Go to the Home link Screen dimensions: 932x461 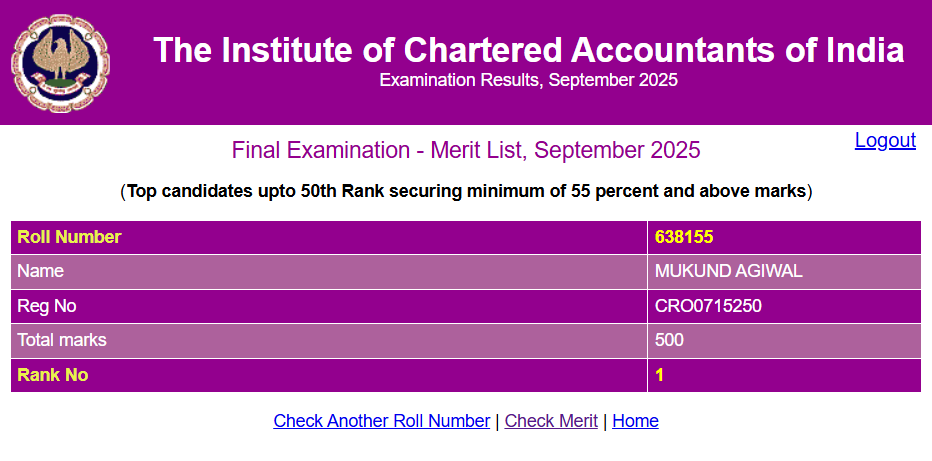click(x=635, y=421)
